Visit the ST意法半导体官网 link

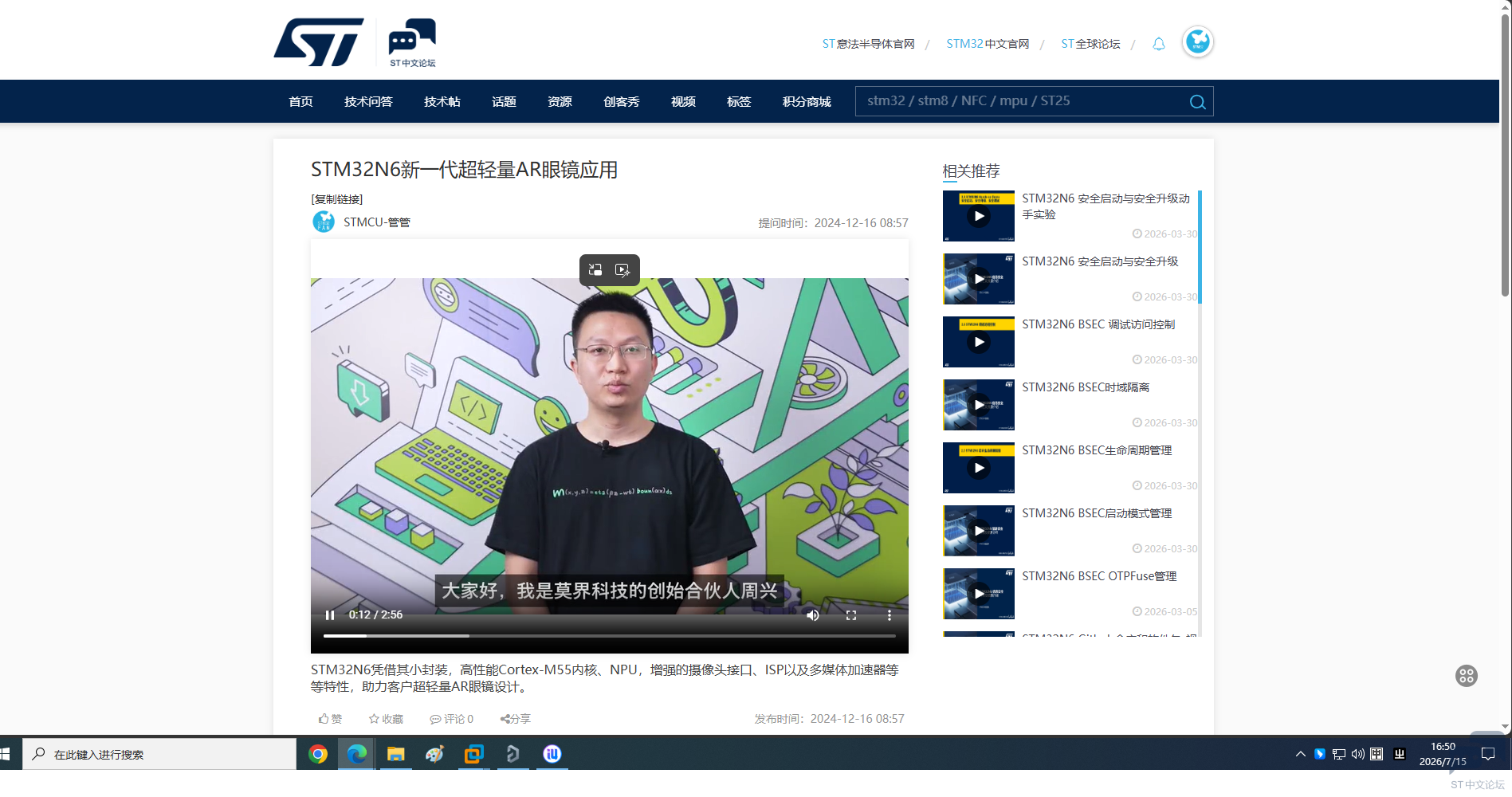[869, 44]
